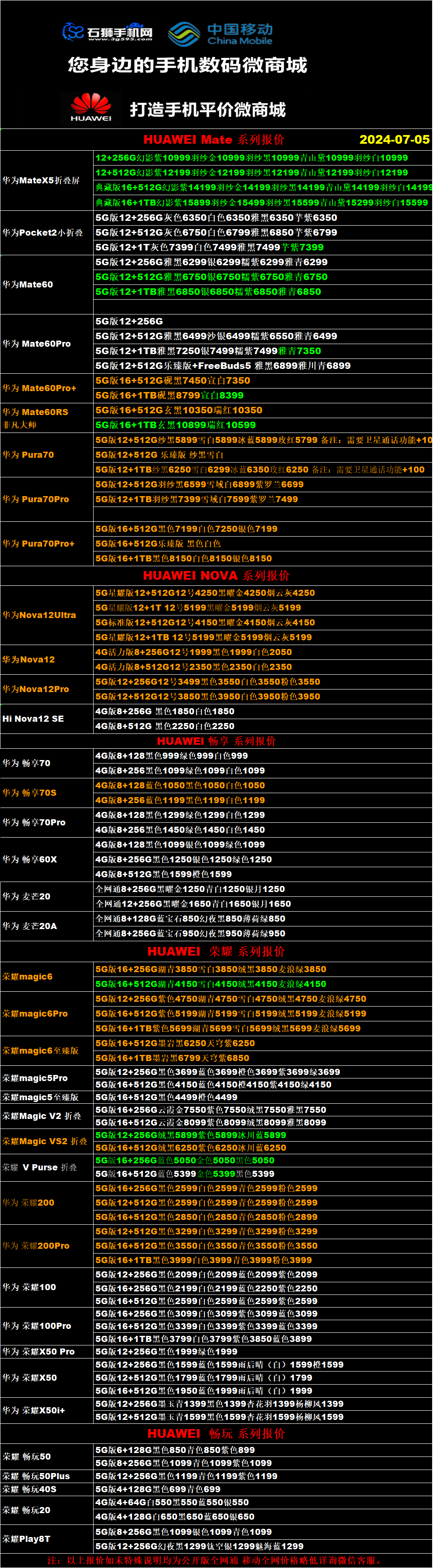Click the 荣耀Play8T model cell

26,1538
